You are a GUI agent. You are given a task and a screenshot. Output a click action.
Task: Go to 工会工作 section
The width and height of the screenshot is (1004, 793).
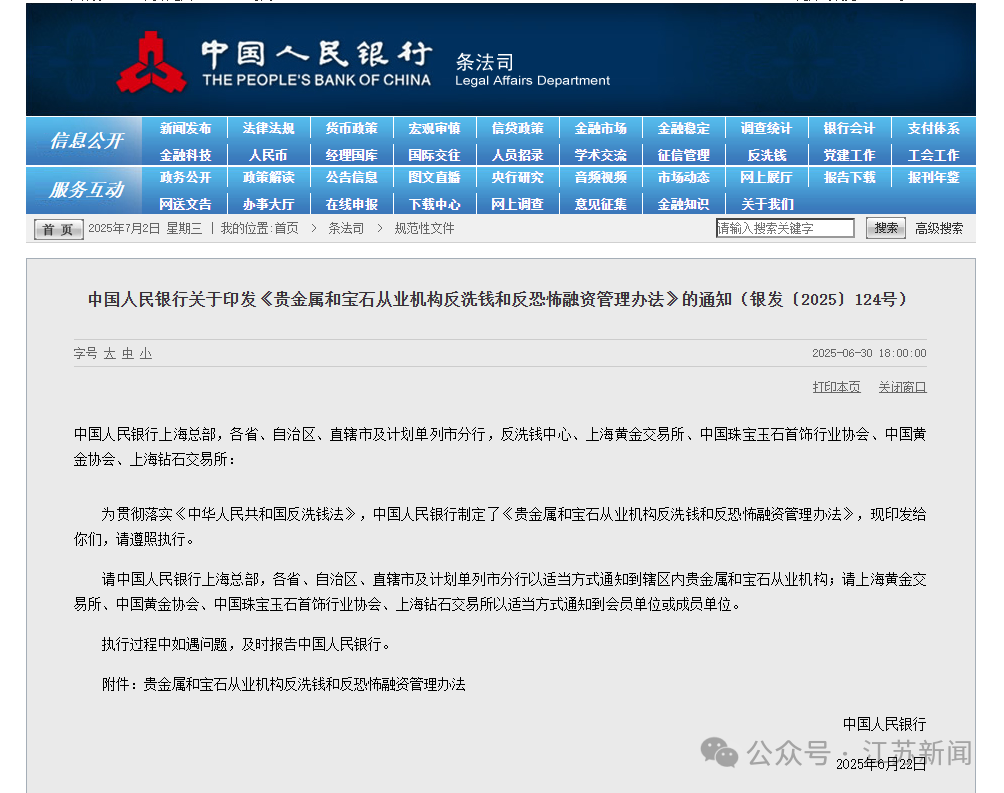coord(934,155)
